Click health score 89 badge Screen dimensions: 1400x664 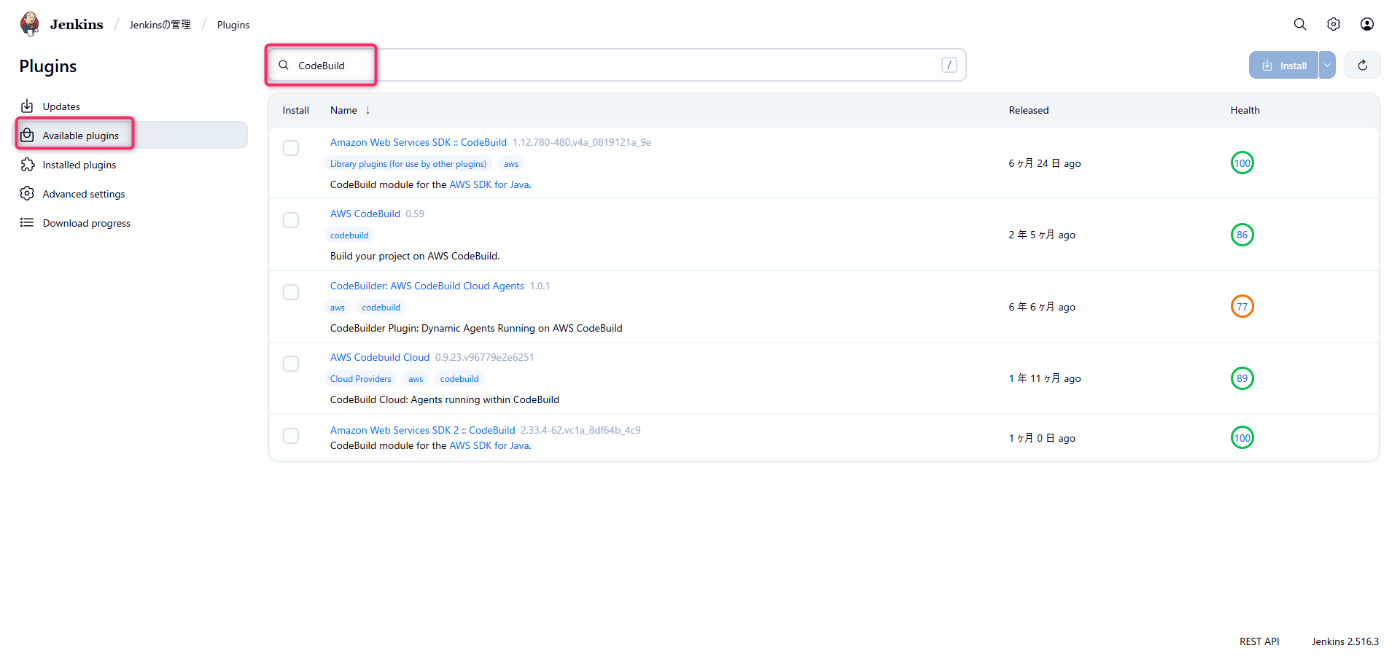(1242, 379)
